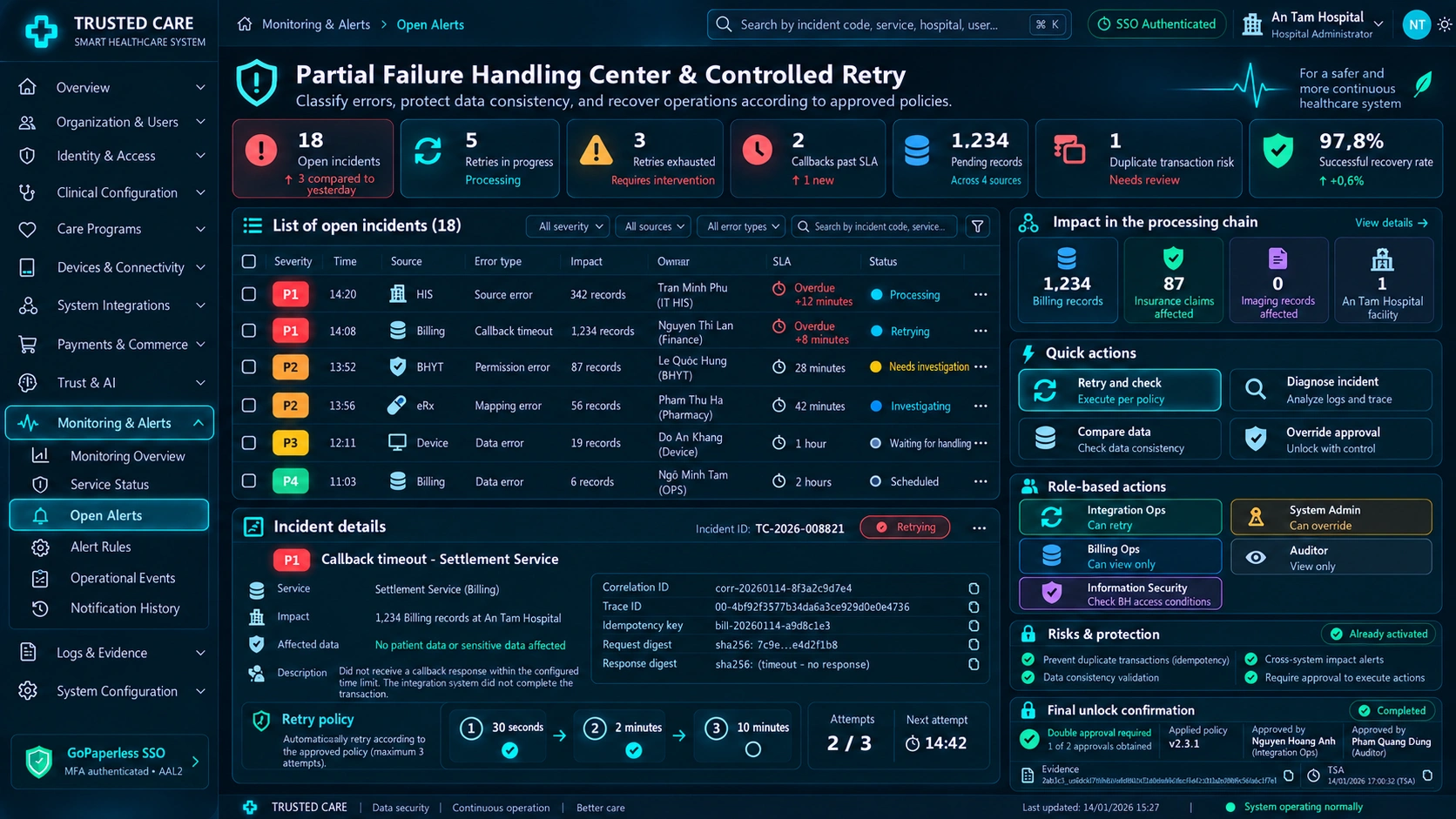Viewport: 1456px width, 819px height.
Task: Click Retry and check quick action
Action: tap(1120, 390)
